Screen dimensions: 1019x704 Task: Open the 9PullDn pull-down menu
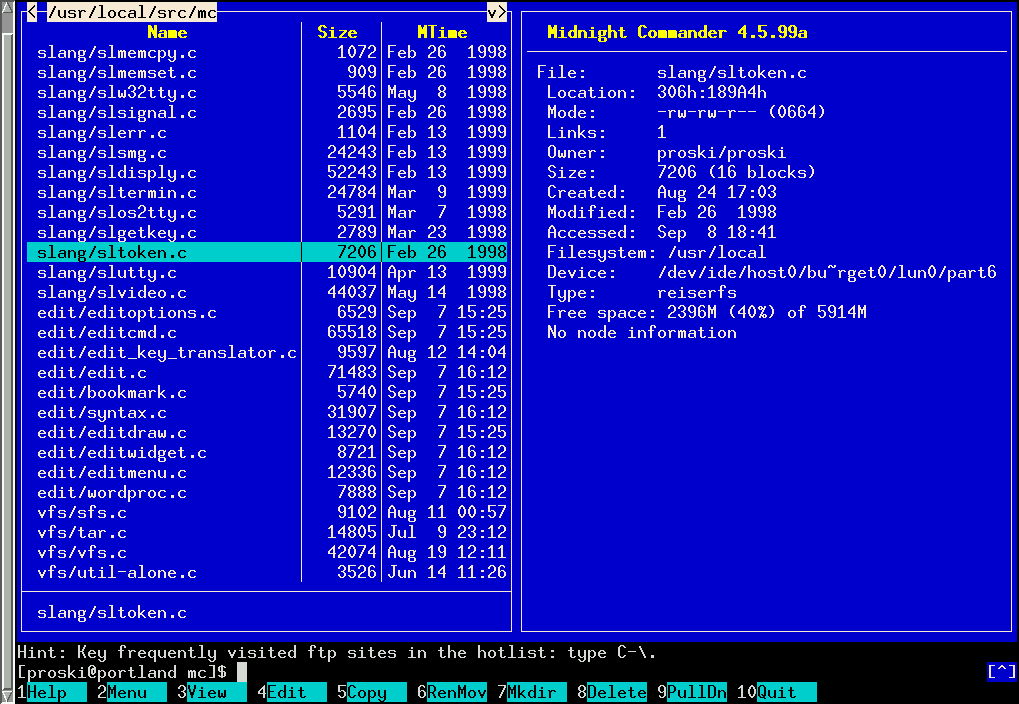(x=691, y=692)
